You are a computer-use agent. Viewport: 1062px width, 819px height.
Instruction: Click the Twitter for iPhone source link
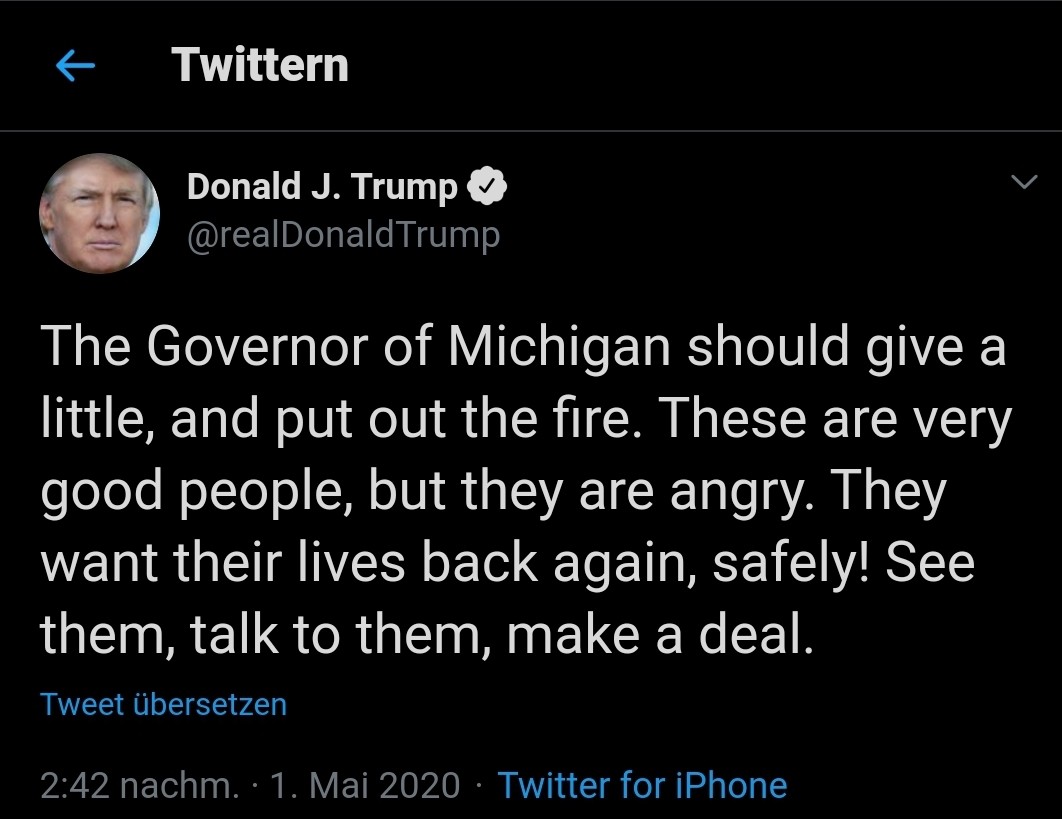pos(642,785)
